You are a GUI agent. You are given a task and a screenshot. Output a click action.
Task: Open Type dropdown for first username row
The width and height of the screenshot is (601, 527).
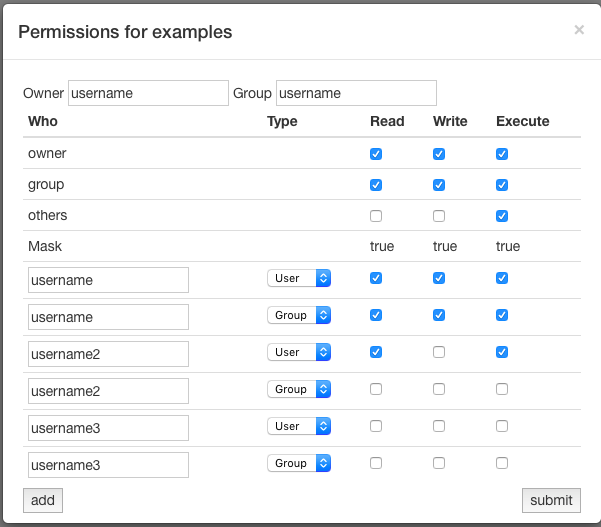(299, 278)
